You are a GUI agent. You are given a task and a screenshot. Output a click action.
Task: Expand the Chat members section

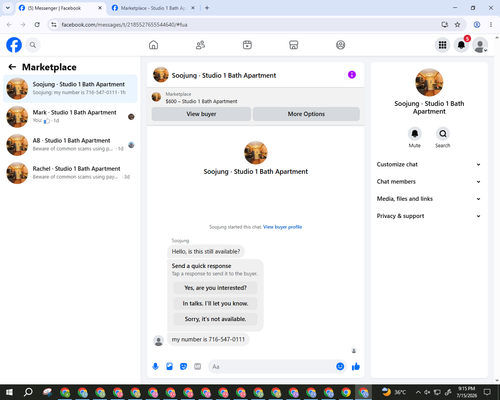(429, 182)
